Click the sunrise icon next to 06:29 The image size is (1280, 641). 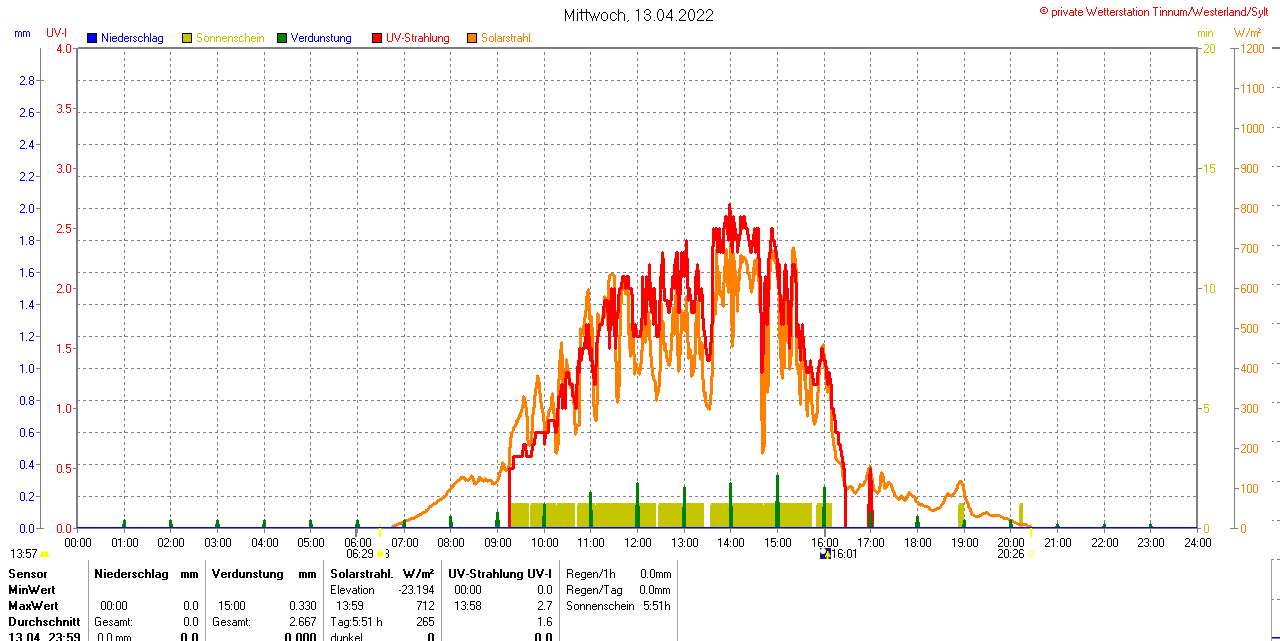(382, 554)
